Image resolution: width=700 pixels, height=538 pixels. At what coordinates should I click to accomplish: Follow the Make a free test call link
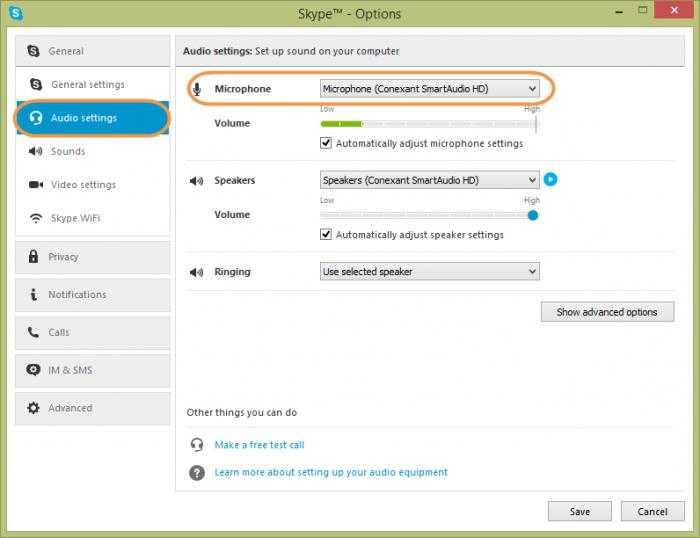pyautogui.click(x=259, y=445)
